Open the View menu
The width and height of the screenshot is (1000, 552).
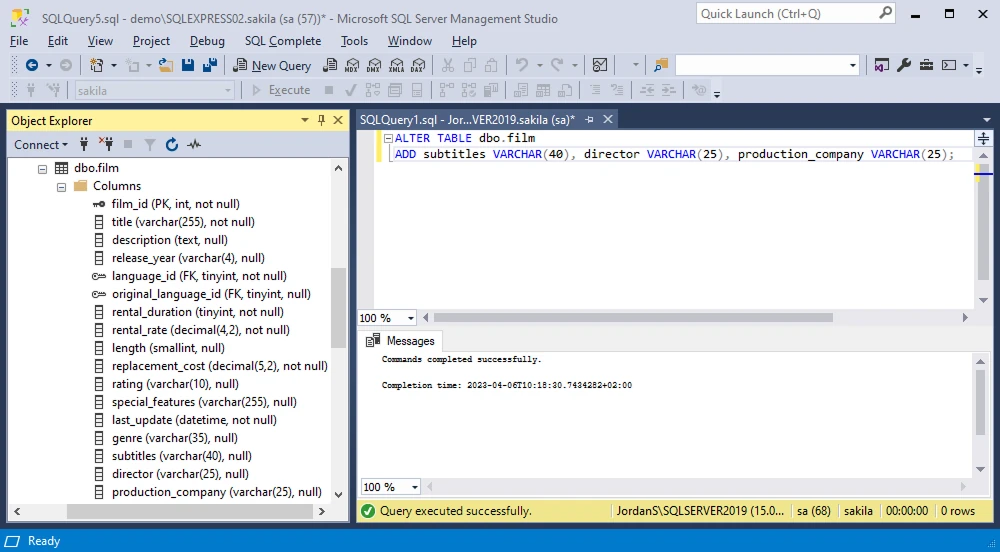[x=100, y=41]
